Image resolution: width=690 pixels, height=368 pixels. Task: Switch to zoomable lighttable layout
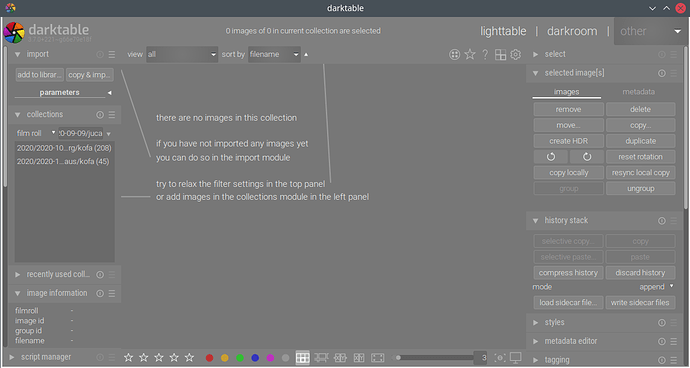(x=321, y=357)
